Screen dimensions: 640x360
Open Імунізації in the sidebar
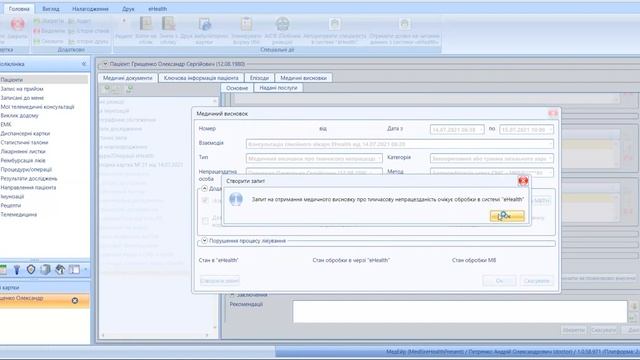pos(12,196)
